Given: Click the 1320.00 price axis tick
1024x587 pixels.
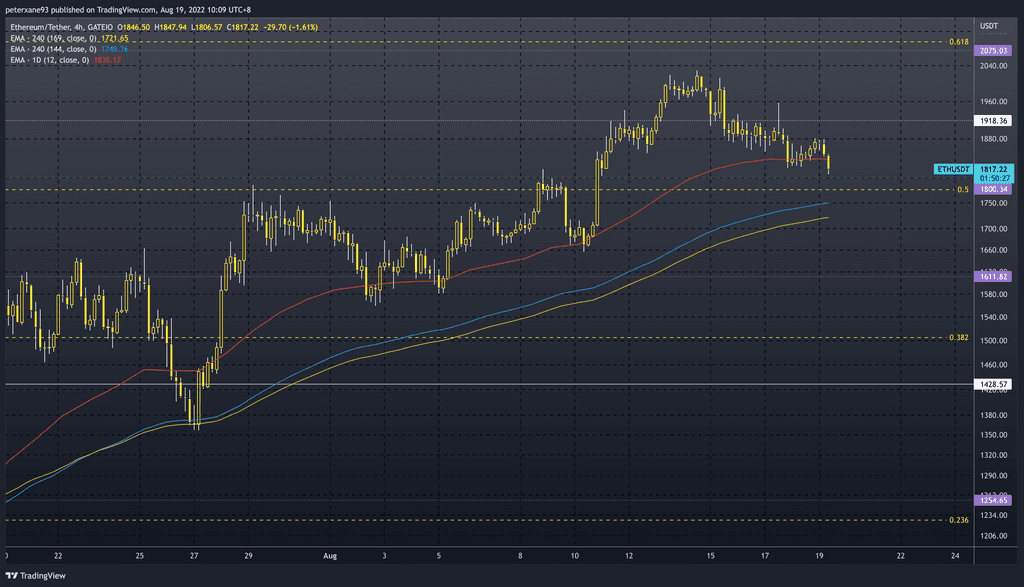Looking at the screenshot, I should click(994, 455).
